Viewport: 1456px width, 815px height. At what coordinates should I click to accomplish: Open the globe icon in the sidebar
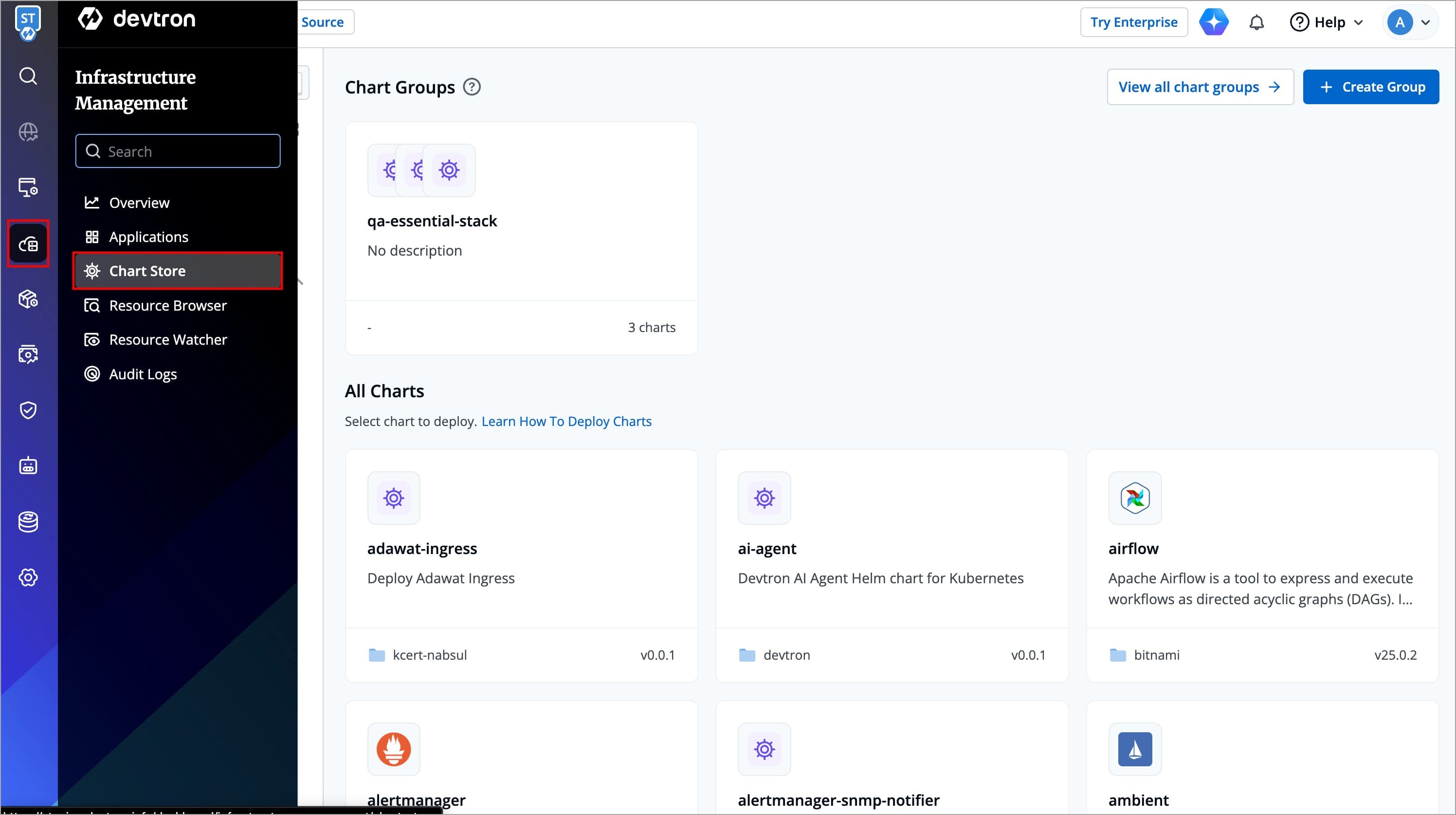coord(28,132)
